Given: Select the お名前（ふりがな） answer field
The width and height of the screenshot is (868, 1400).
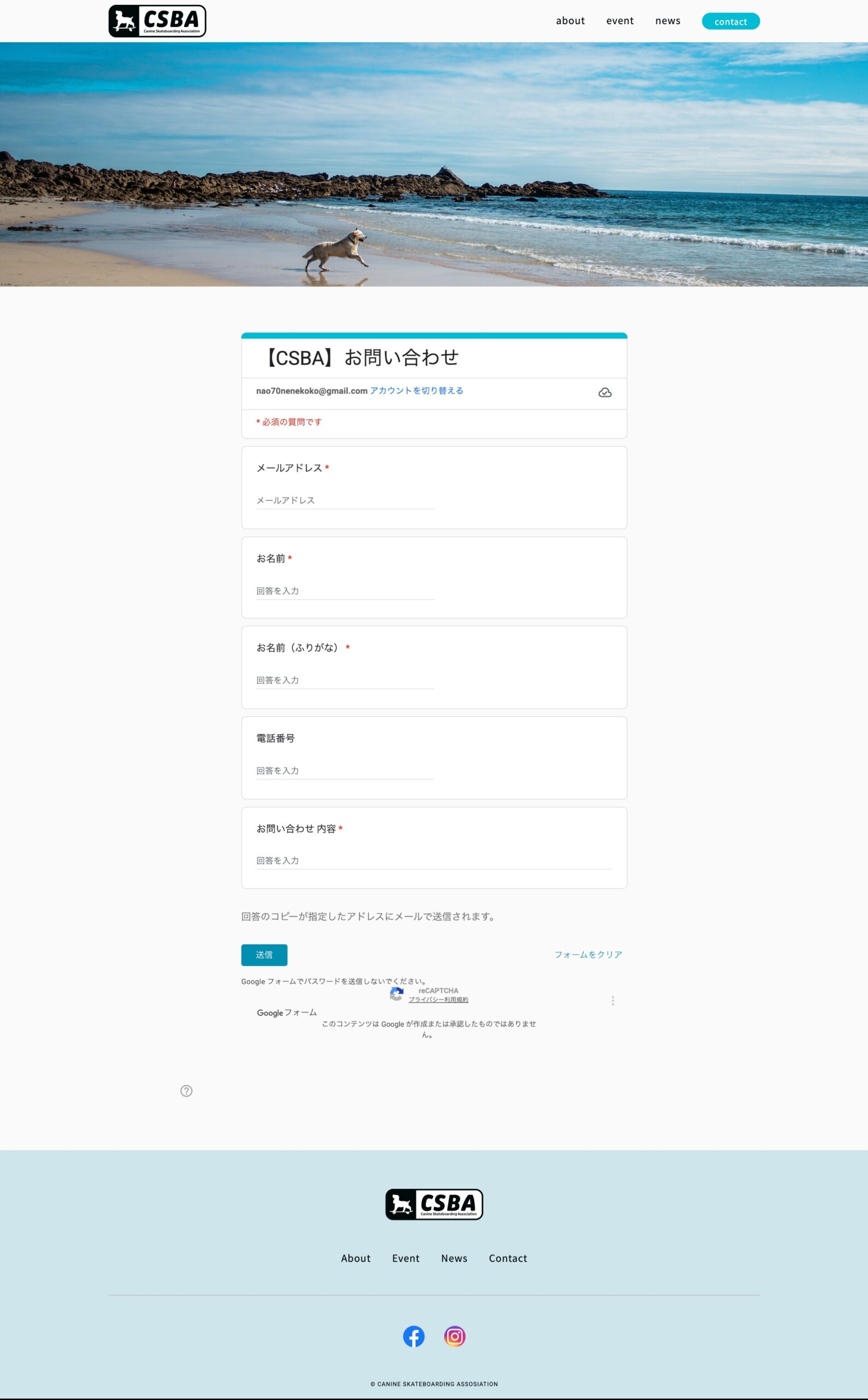Looking at the screenshot, I should click(x=345, y=680).
